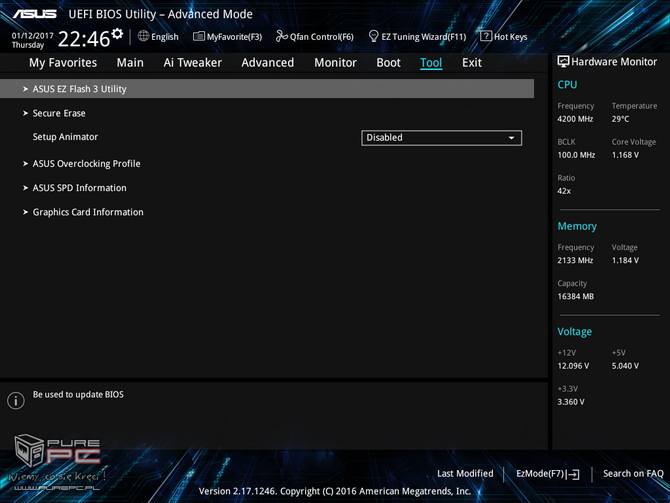Go to the Advanced tab
Image resolution: width=670 pixels, height=503 pixels.
click(x=267, y=63)
